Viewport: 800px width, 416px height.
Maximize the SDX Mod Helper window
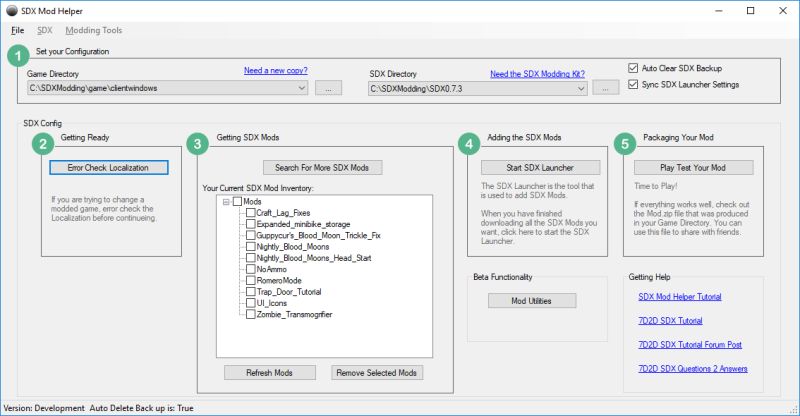click(x=751, y=11)
